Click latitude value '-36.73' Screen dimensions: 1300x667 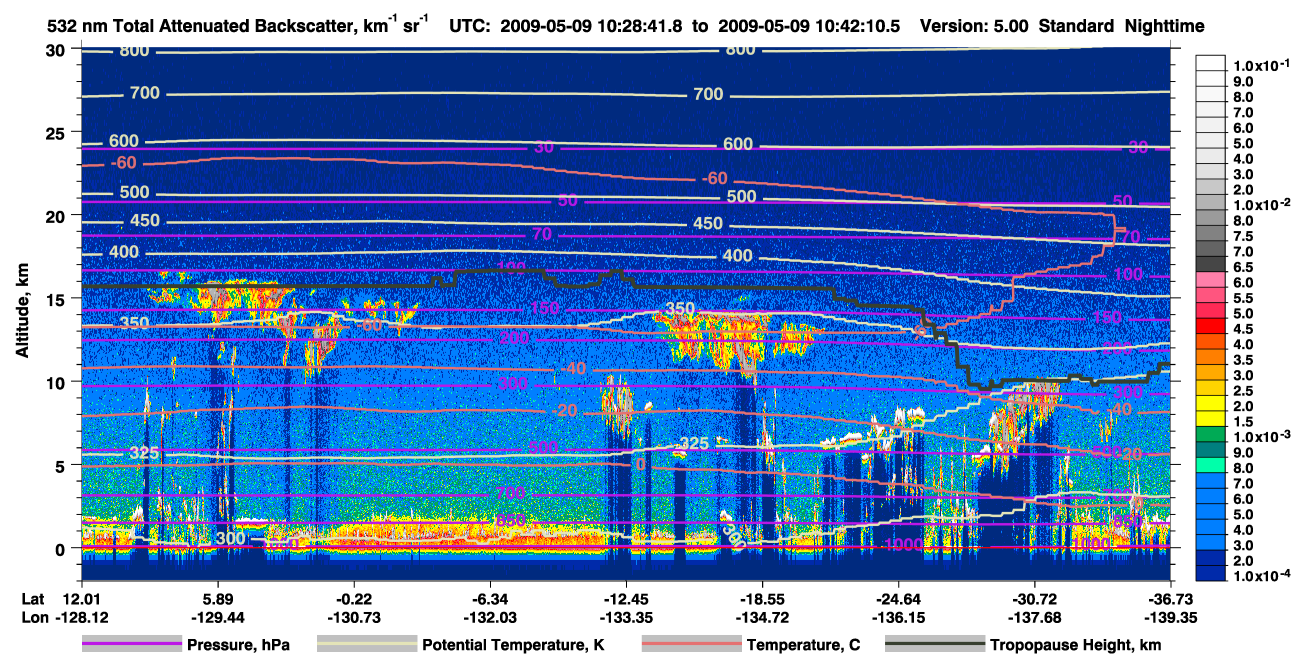coord(1172,598)
